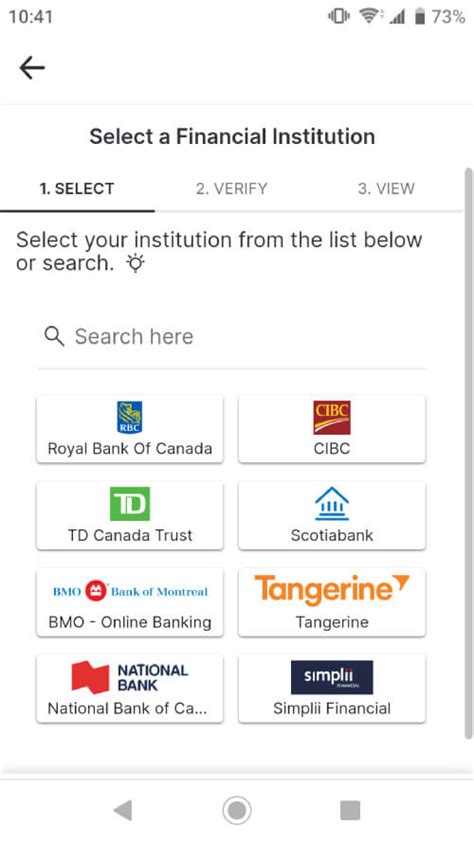Tap the Android recent apps square
The width and height of the screenshot is (474, 842).
click(350, 810)
